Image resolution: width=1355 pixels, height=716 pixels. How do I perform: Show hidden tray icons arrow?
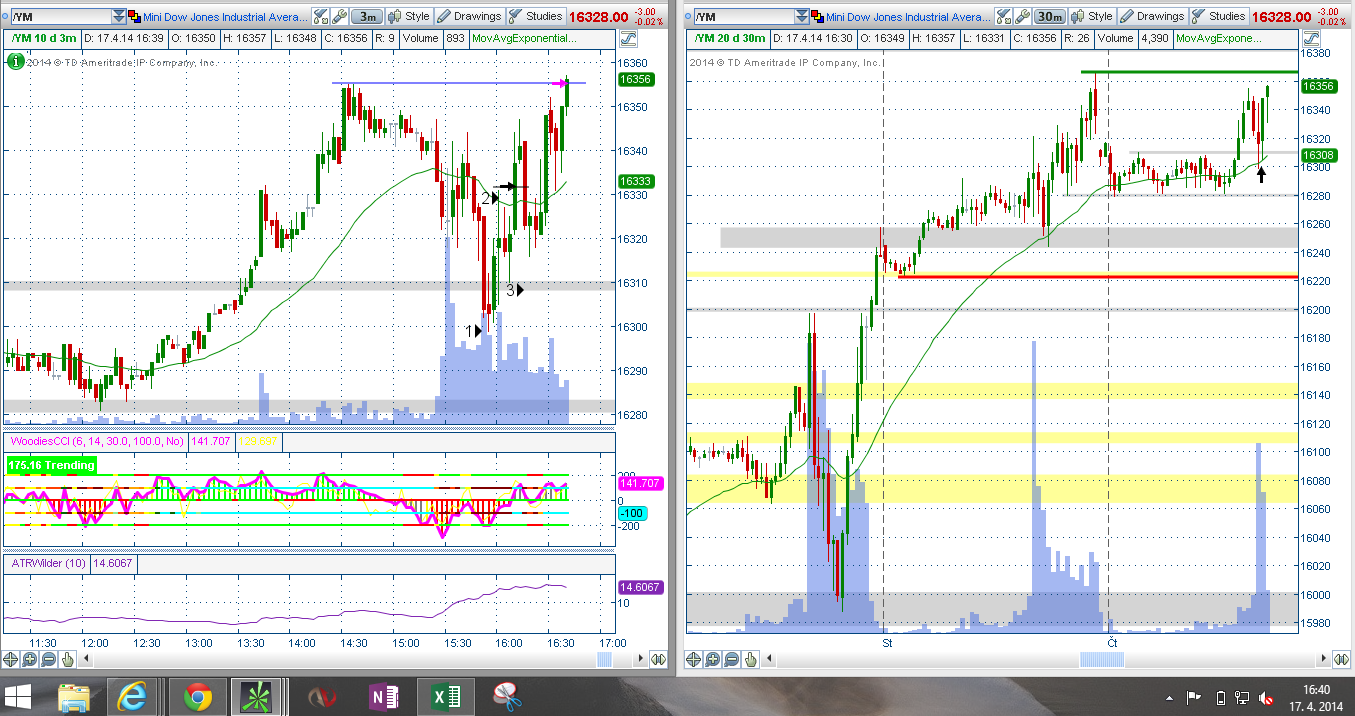coord(1170,697)
